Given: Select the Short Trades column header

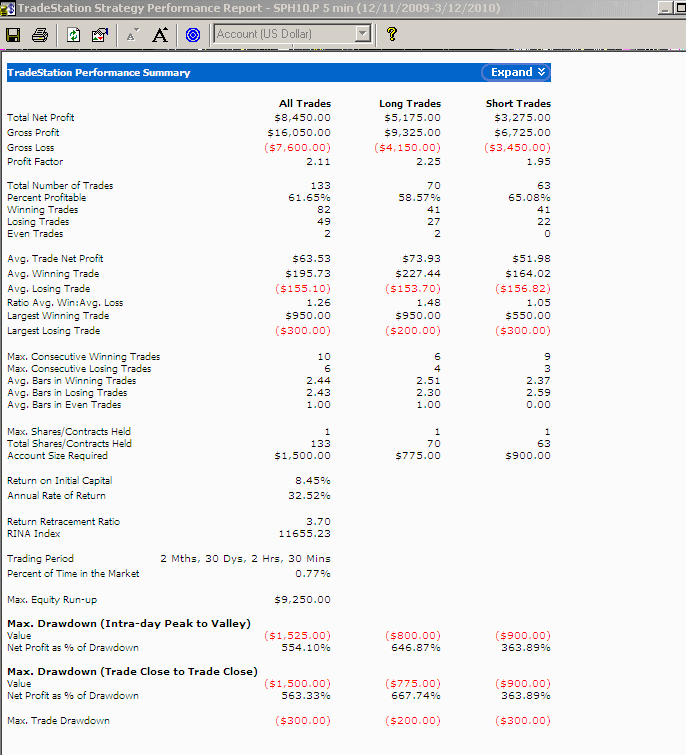Looking at the screenshot, I should pos(518,104).
